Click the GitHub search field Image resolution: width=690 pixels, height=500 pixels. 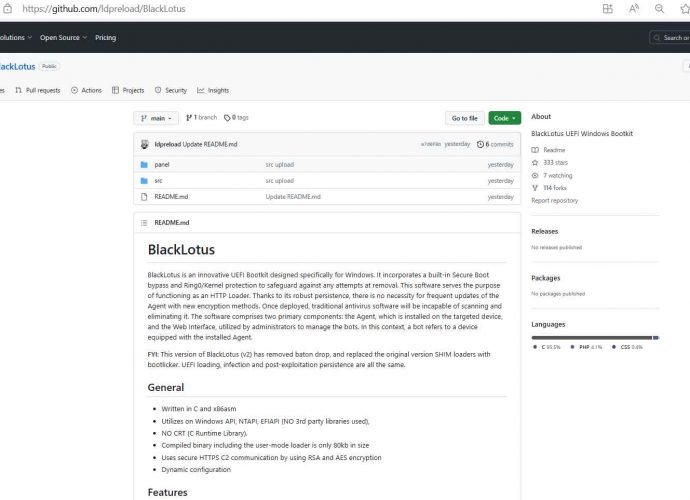[x=670, y=38]
